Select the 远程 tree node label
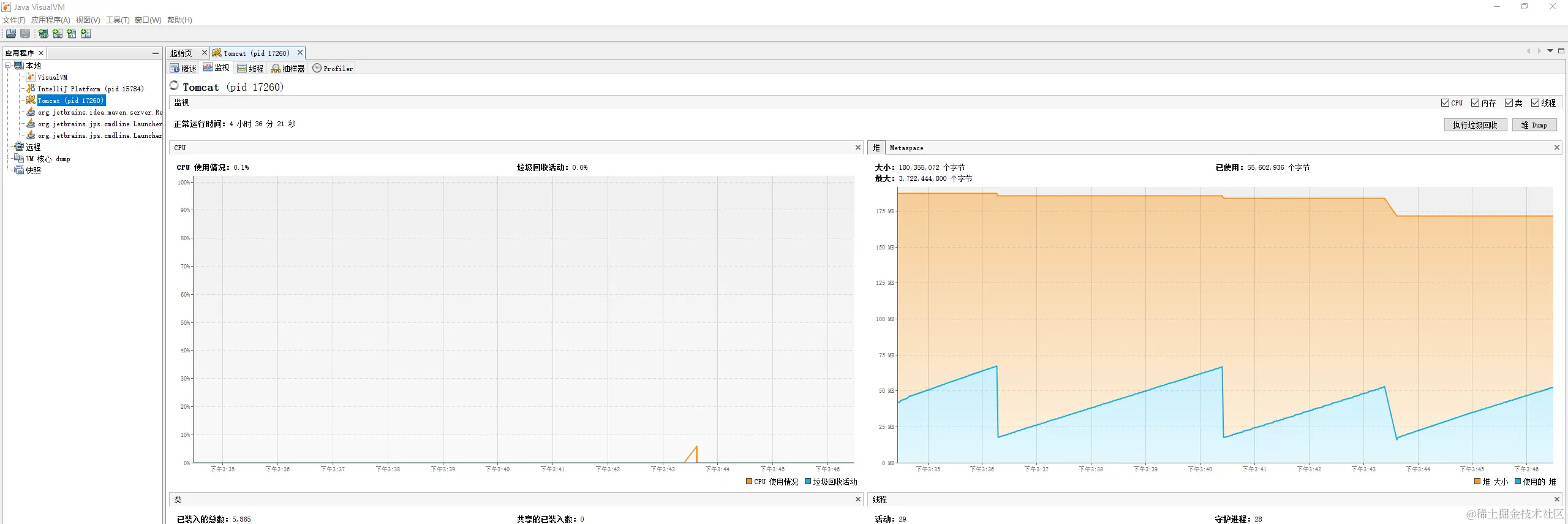This screenshot has width=1568, height=524. pos(33,147)
